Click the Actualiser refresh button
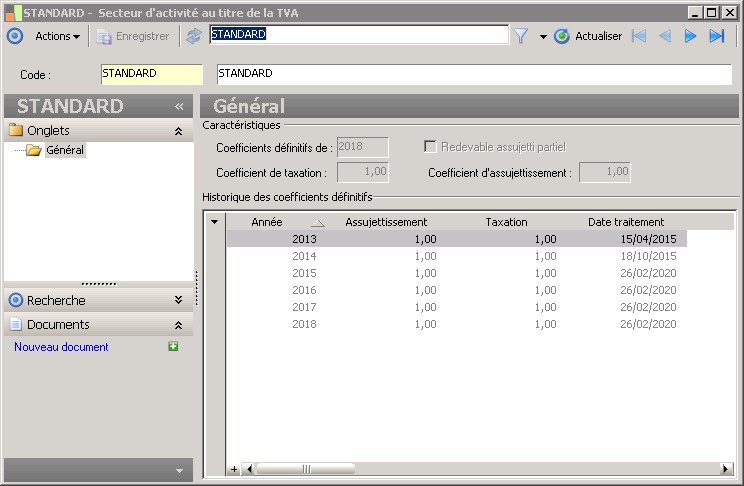This screenshot has height=486, width=744. point(588,36)
